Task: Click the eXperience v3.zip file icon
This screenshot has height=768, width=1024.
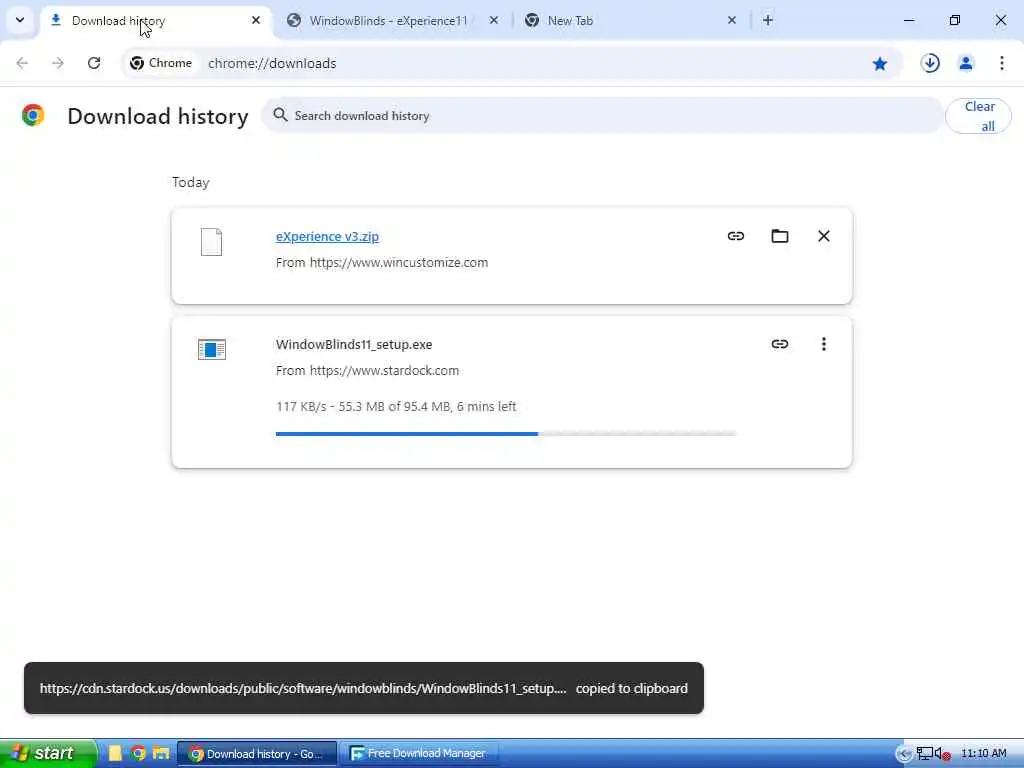Action: pos(212,242)
